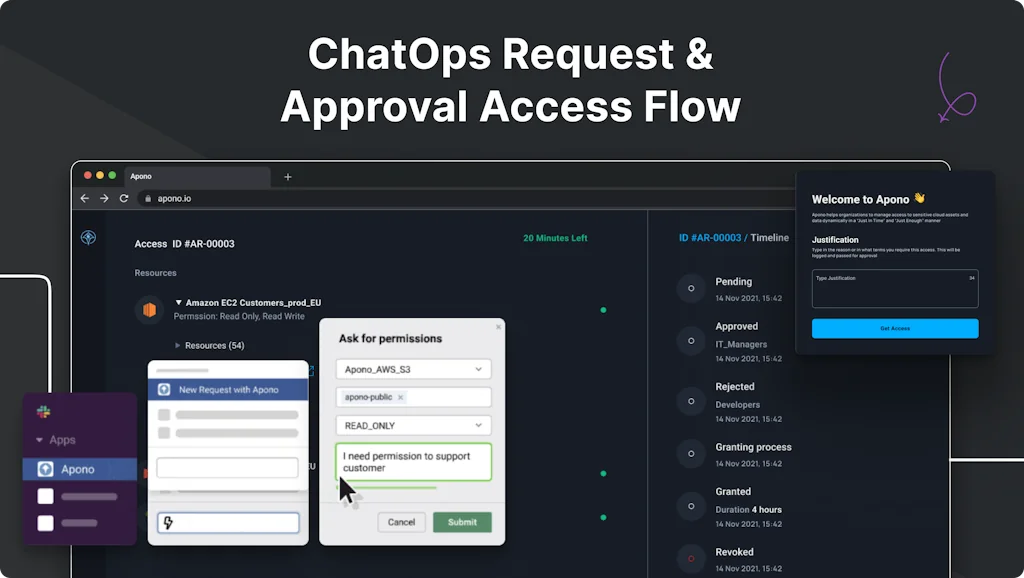Screen dimensions: 1024x578
Task: Click the browser back arrow
Action: (85, 198)
